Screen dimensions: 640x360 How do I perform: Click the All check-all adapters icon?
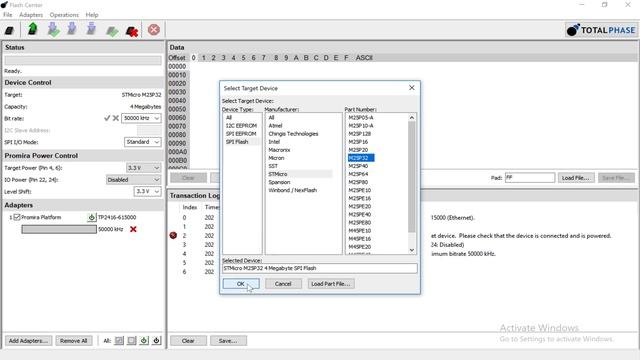point(119,340)
